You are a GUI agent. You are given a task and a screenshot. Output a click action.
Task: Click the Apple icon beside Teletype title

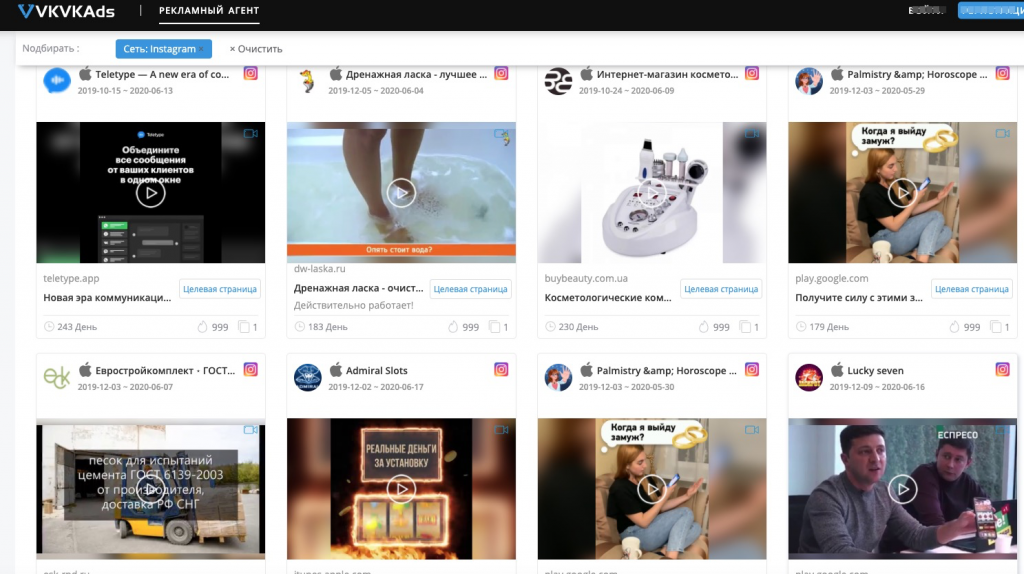[x=85, y=74]
